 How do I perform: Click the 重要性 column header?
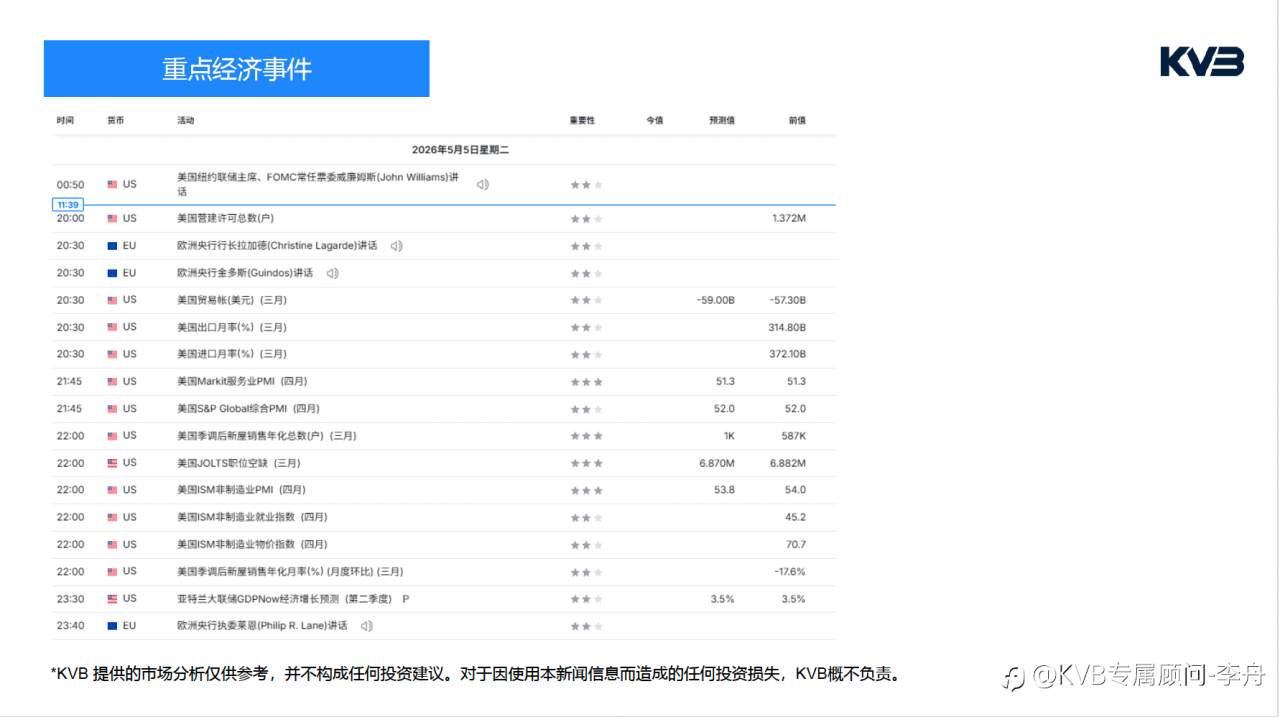click(x=583, y=120)
